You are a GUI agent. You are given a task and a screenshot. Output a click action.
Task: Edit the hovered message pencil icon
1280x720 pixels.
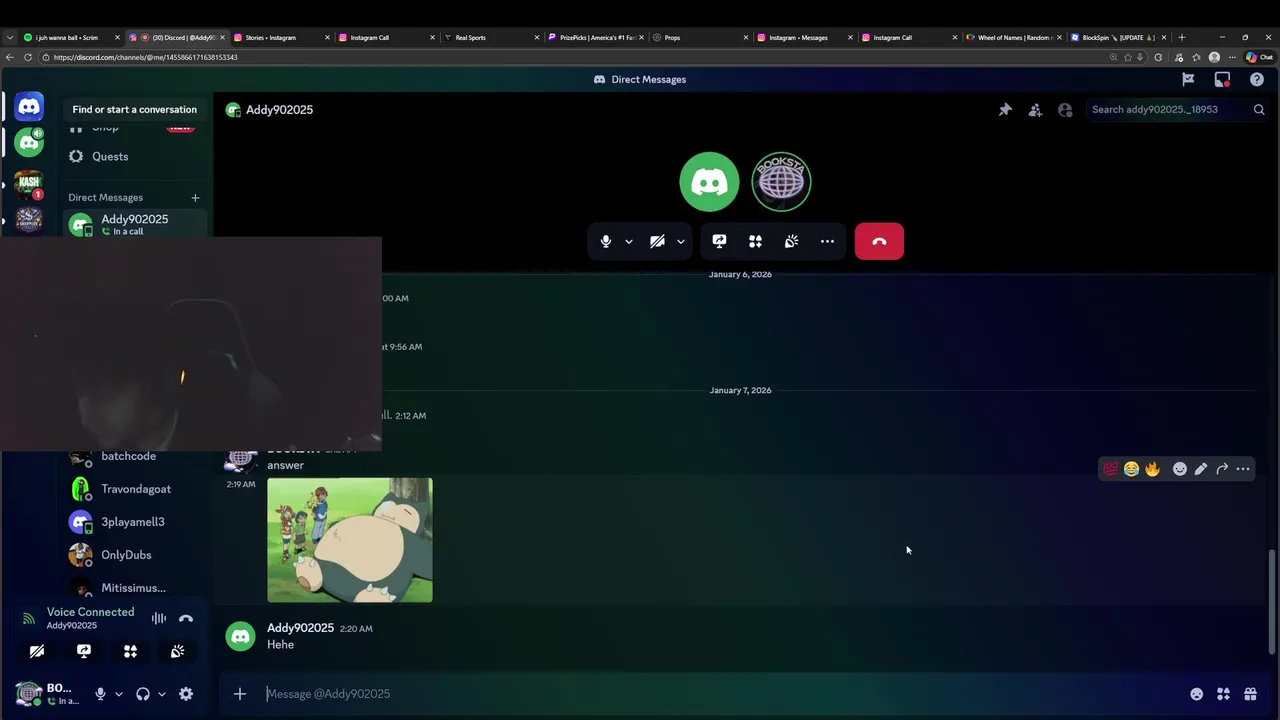(1201, 469)
